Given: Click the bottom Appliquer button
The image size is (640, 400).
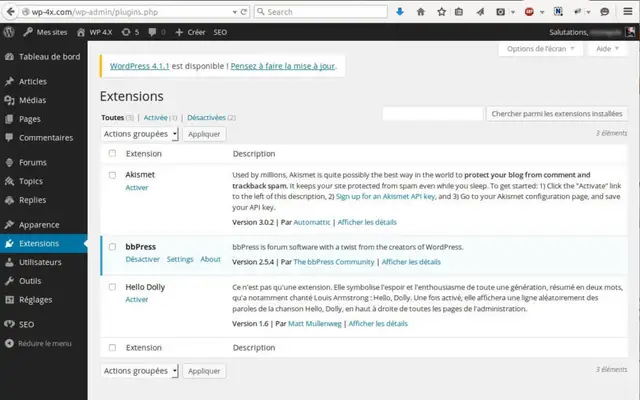Looking at the screenshot, I should click(204, 371).
